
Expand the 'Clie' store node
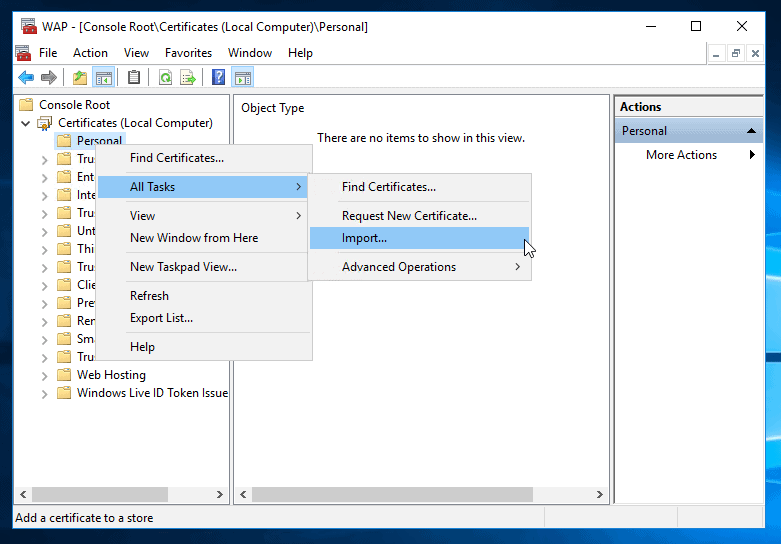[44, 285]
